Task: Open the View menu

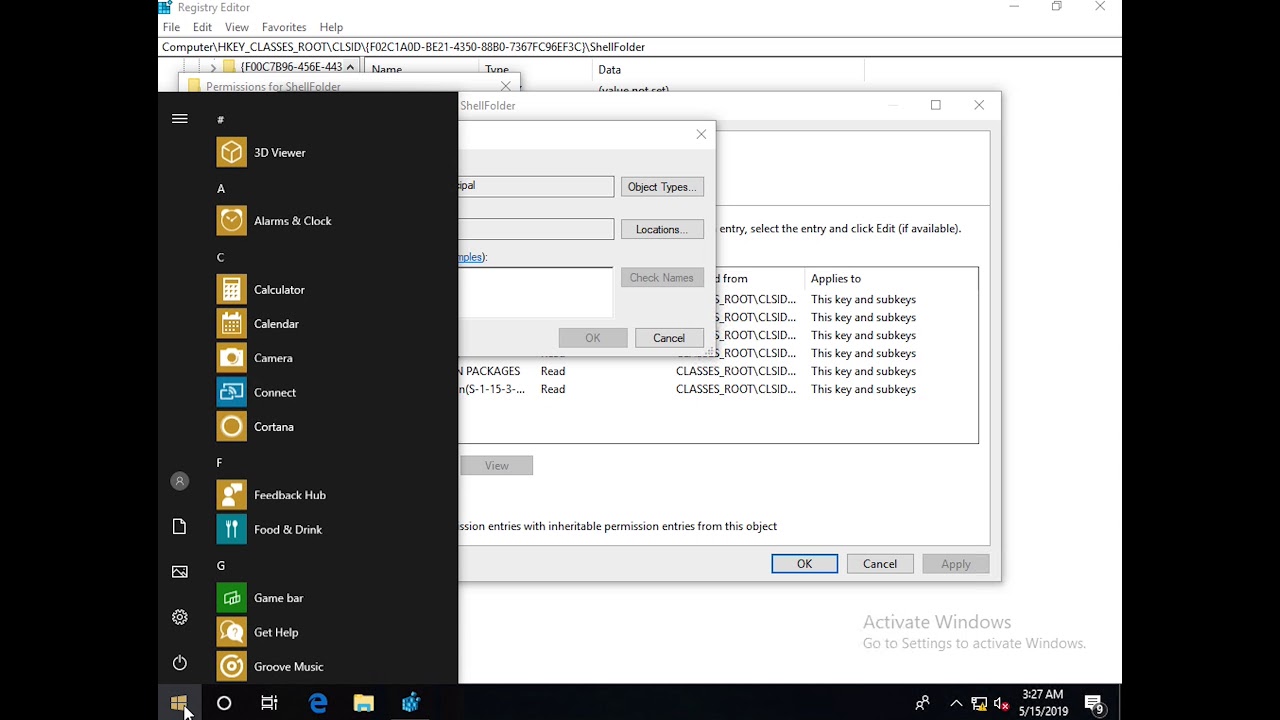Action: (237, 27)
